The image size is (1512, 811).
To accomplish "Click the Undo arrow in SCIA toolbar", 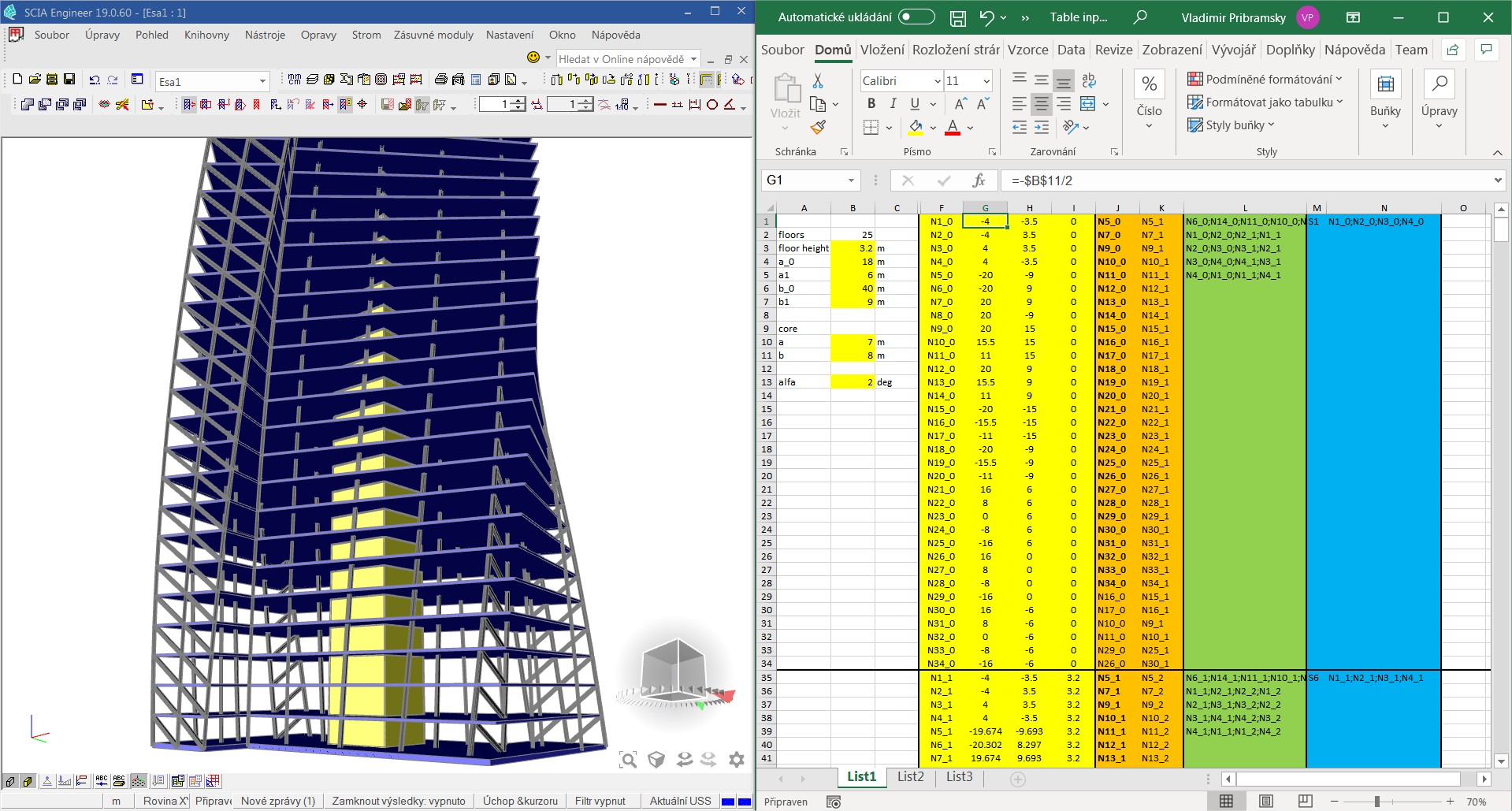I will coord(95,80).
